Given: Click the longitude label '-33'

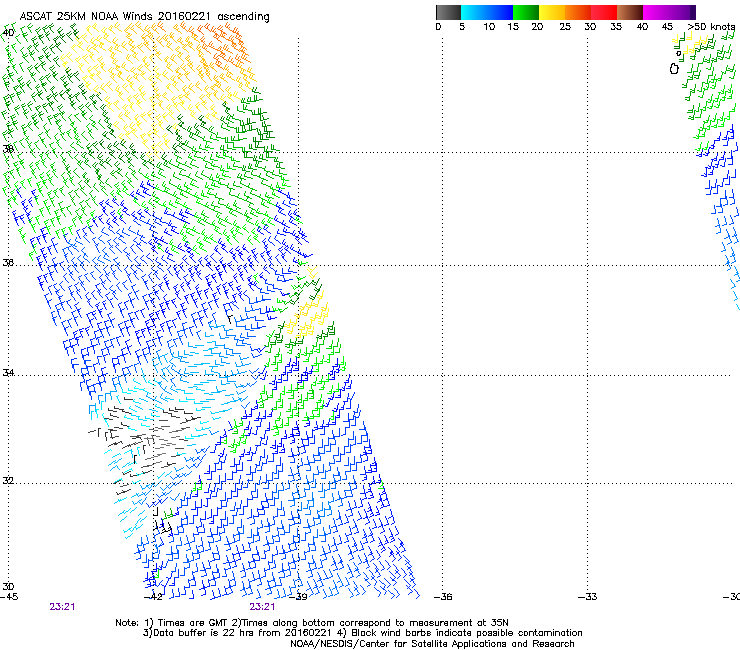Looking at the screenshot, I should [x=588, y=597].
